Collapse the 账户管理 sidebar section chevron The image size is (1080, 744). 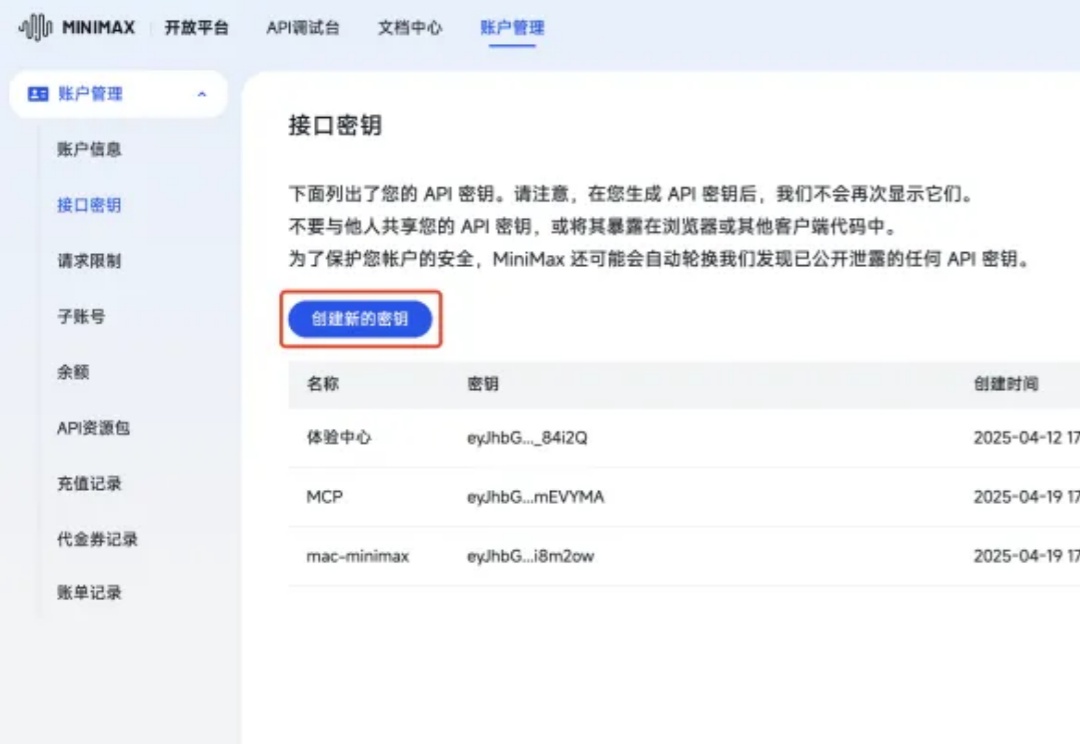coord(202,94)
